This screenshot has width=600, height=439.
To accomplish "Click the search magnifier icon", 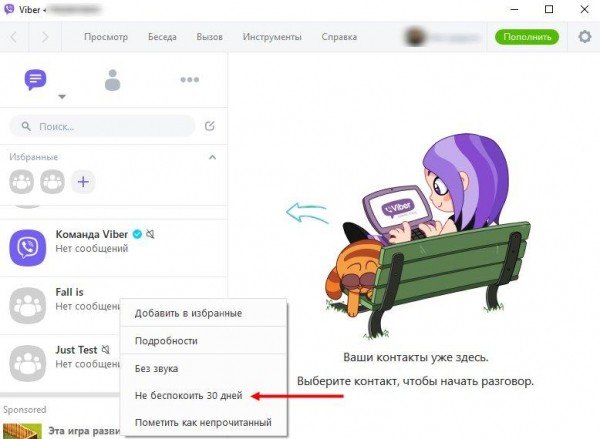I will pyautogui.click(x=26, y=126).
